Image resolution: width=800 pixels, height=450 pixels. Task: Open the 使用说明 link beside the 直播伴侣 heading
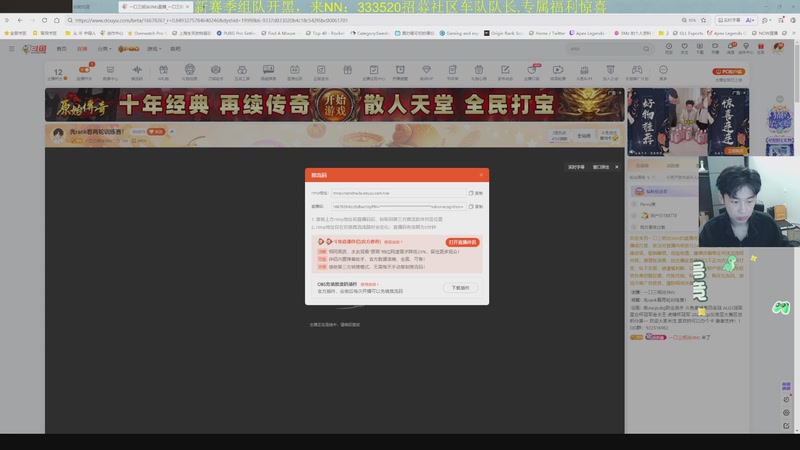tap(392, 242)
